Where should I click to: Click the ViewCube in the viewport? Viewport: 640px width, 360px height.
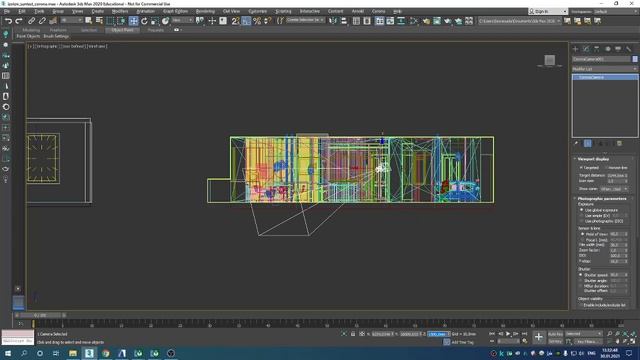pyautogui.click(x=549, y=60)
